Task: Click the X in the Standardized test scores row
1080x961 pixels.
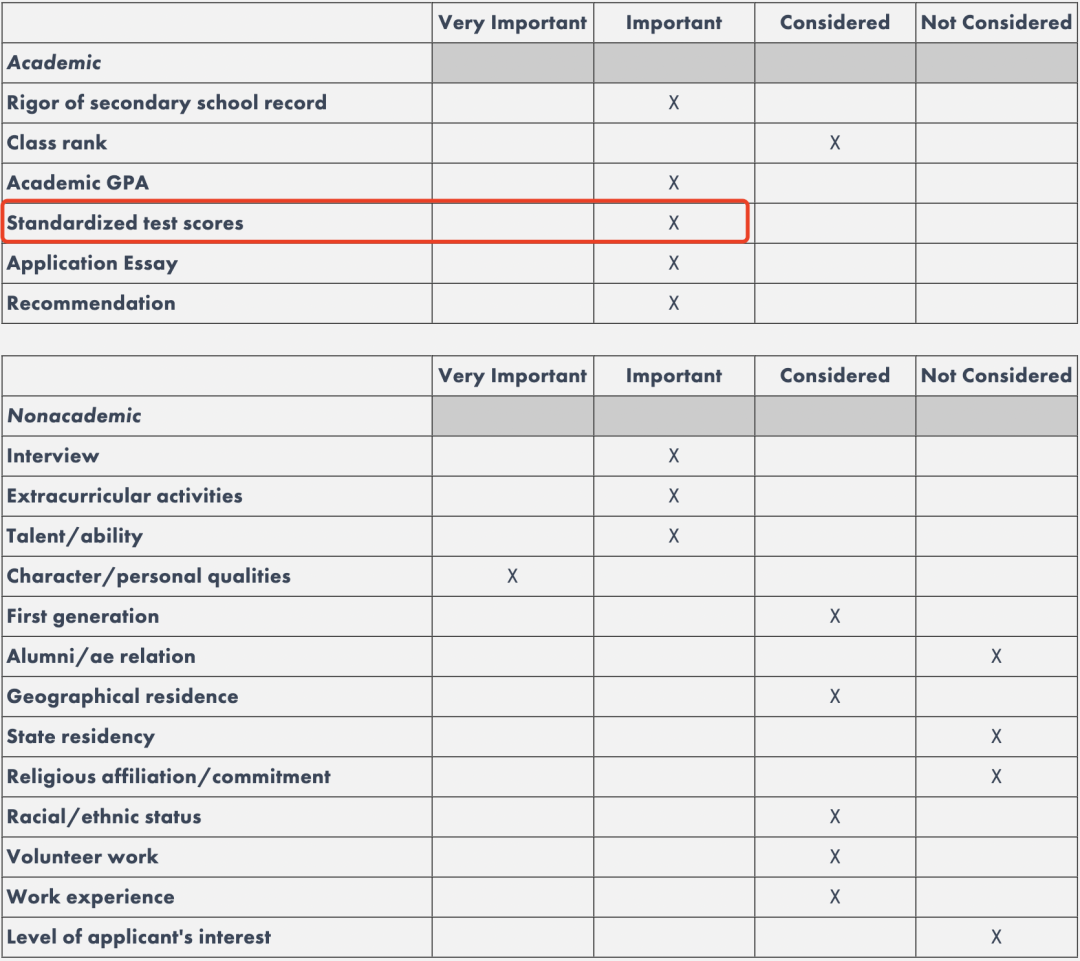Action: point(673,223)
